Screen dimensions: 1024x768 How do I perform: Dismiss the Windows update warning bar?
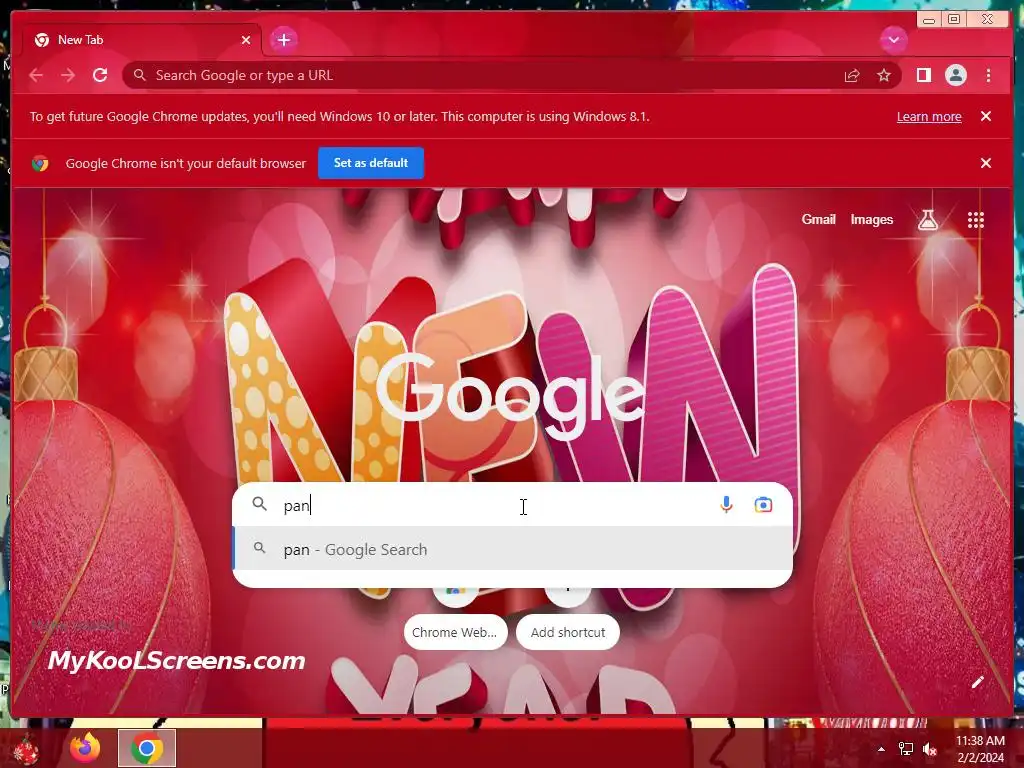(985, 116)
